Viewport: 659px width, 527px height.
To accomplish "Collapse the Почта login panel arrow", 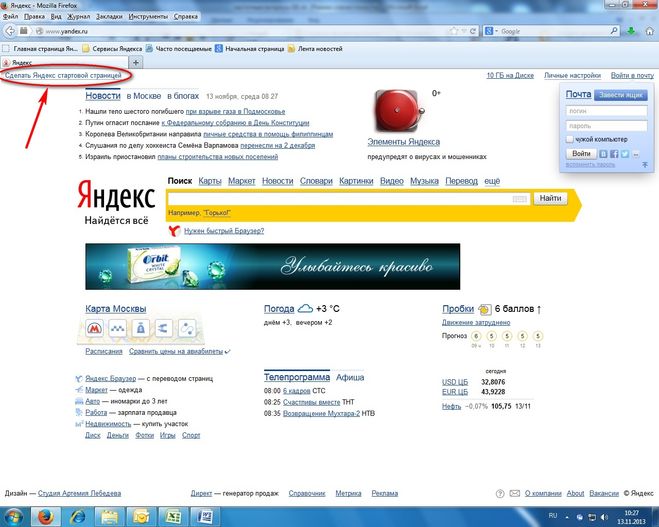I will (x=645, y=165).
